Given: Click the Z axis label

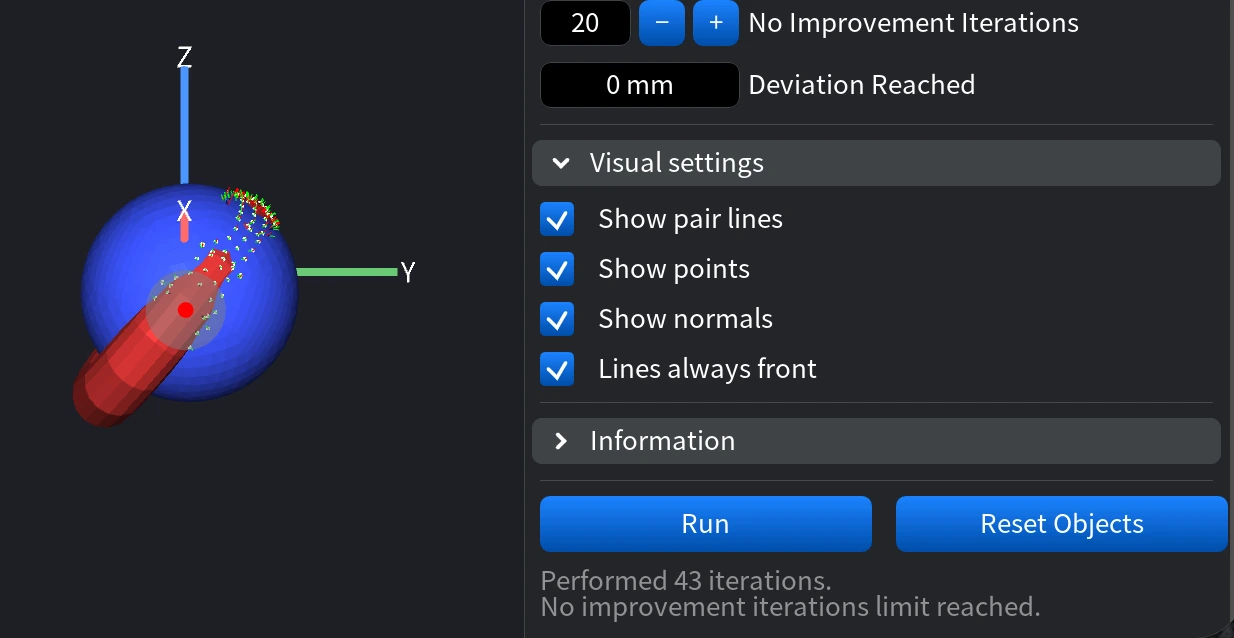Looking at the screenshot, I should (184, 57).
